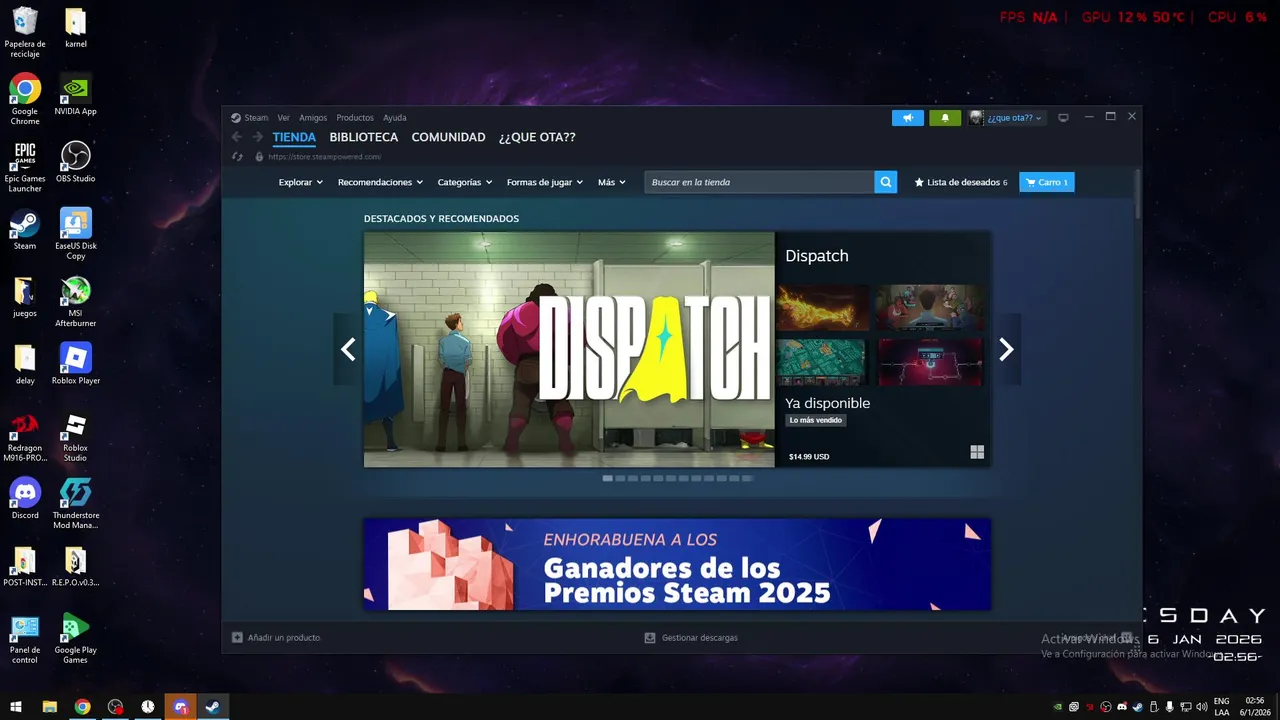Open Roblox Player desktop icon
This screenshot has height=720, width=1280.
76,364
